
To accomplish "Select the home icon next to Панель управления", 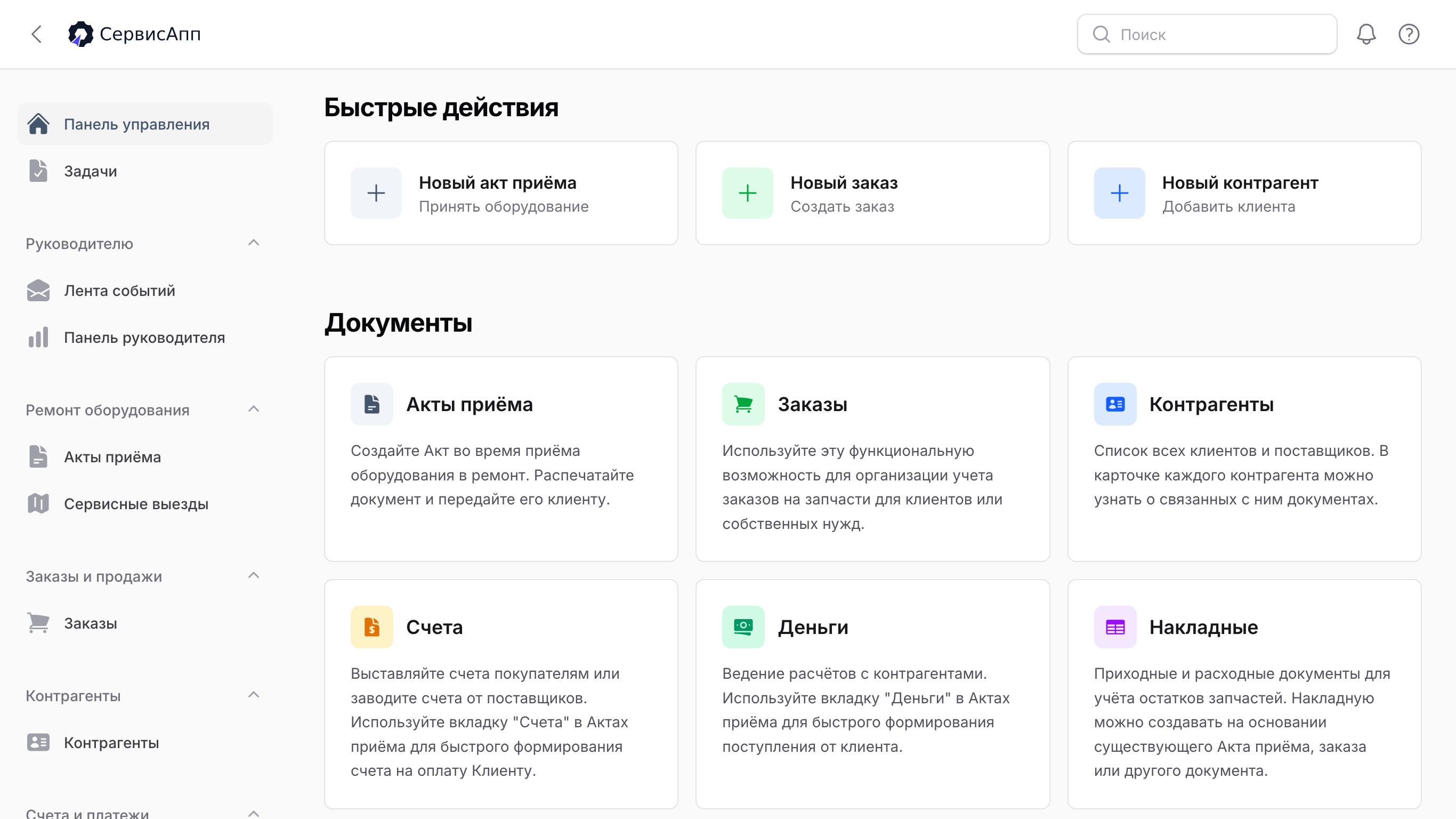I will [38, 123].
